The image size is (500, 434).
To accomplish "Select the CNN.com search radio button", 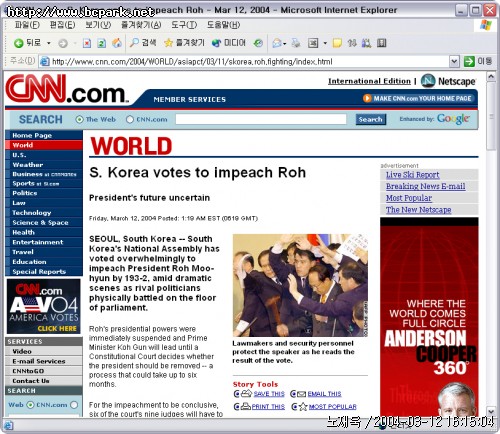I will click(x=130, y=119).
